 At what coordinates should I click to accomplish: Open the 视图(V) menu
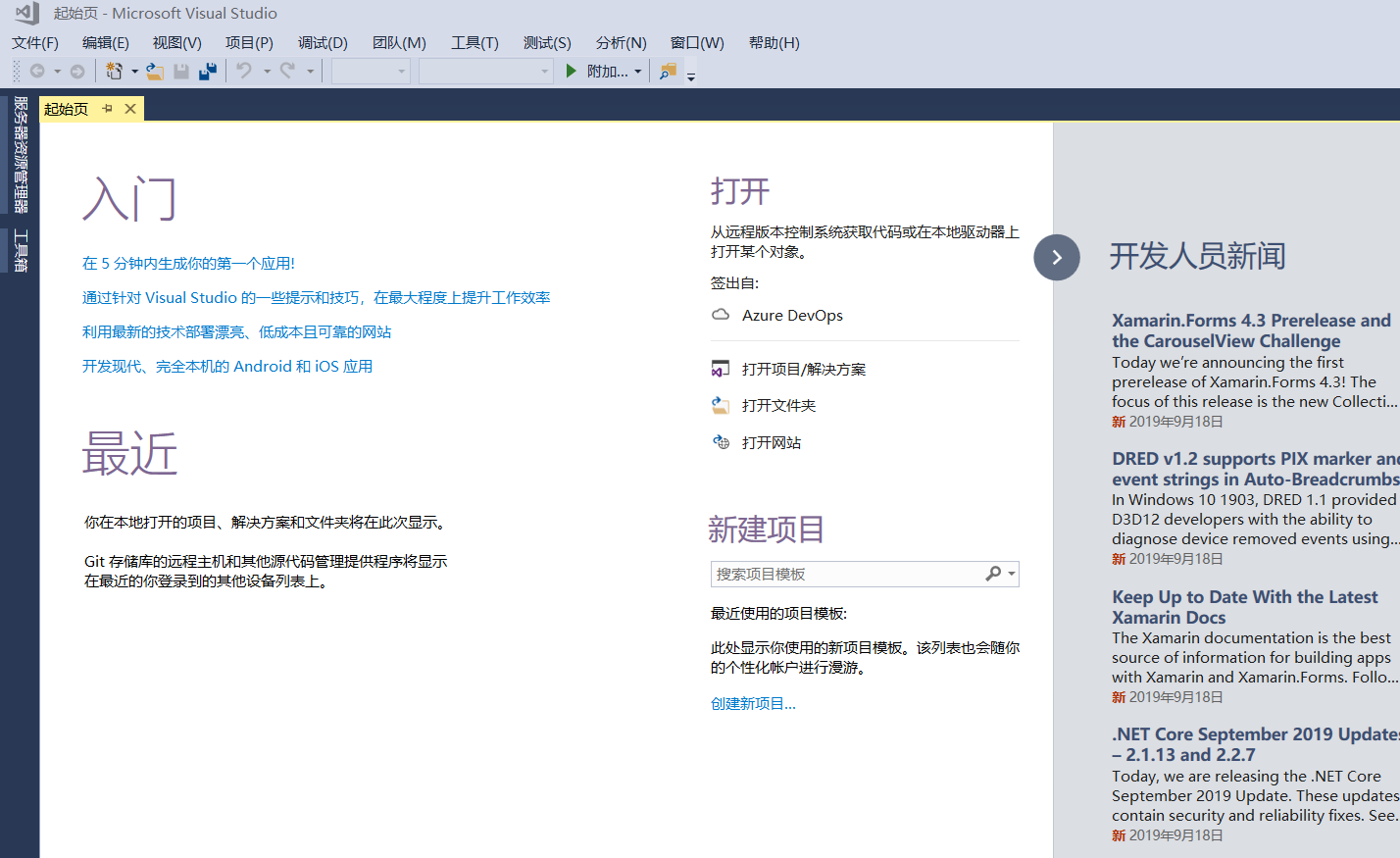177,43
